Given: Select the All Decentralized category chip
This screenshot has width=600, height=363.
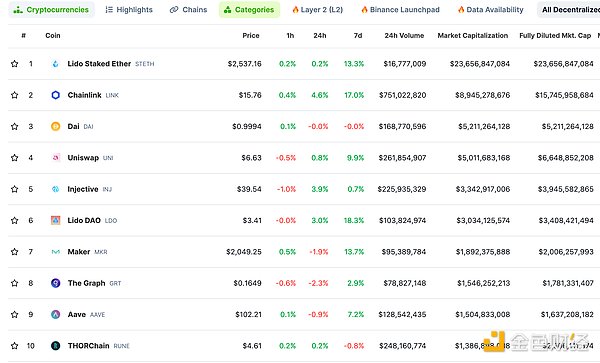Looking at the screenshot, I should coord(569,10).
